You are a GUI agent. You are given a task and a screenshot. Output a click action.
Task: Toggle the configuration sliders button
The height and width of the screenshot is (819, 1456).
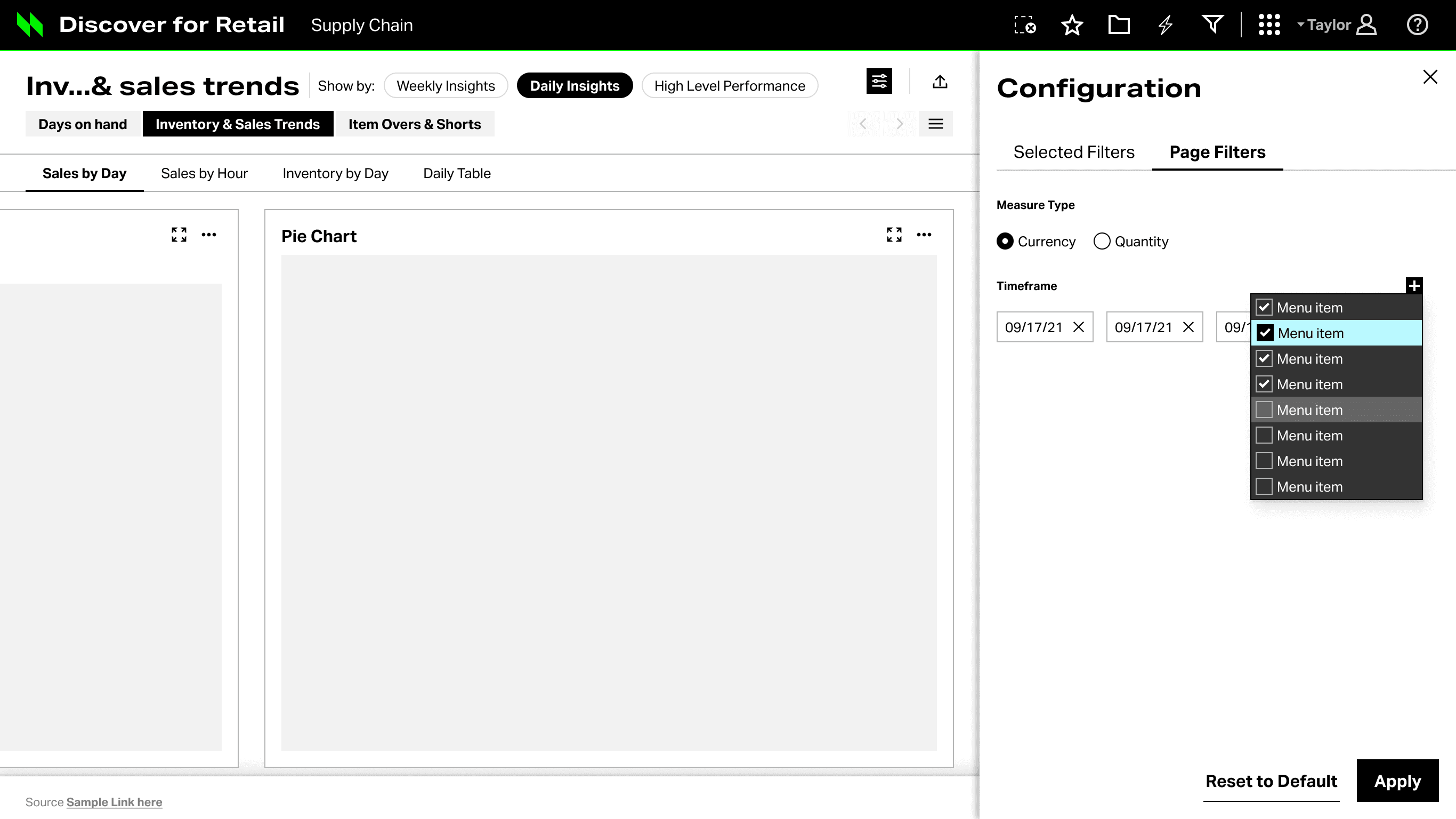[879, 82]
